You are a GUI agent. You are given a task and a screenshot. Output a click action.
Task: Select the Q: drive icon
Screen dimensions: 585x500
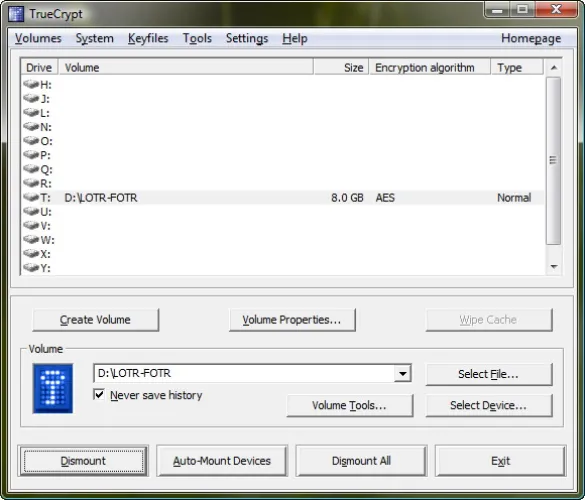tap(31, 169)
